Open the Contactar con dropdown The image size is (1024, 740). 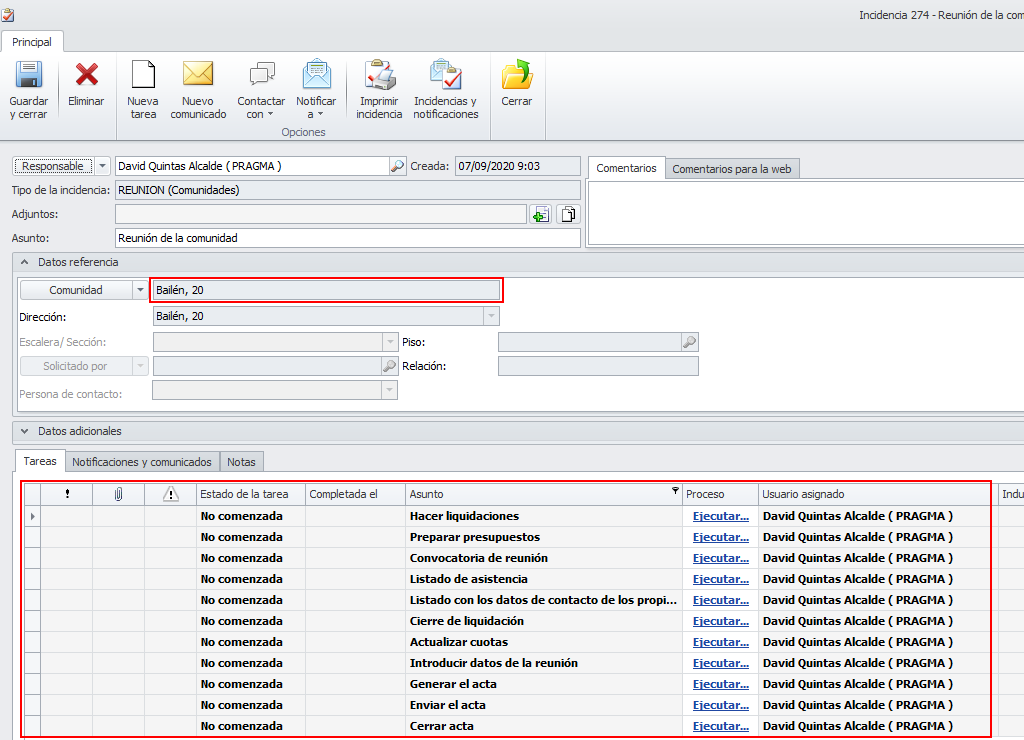point(261,107)
